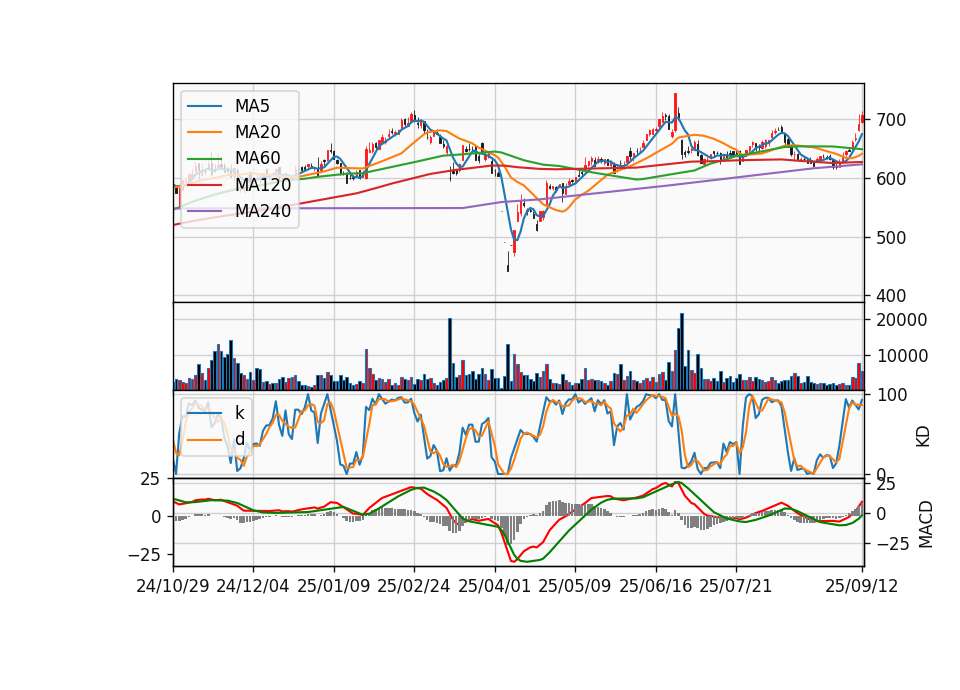Click the d legend label in KD panel

point(239,438)
